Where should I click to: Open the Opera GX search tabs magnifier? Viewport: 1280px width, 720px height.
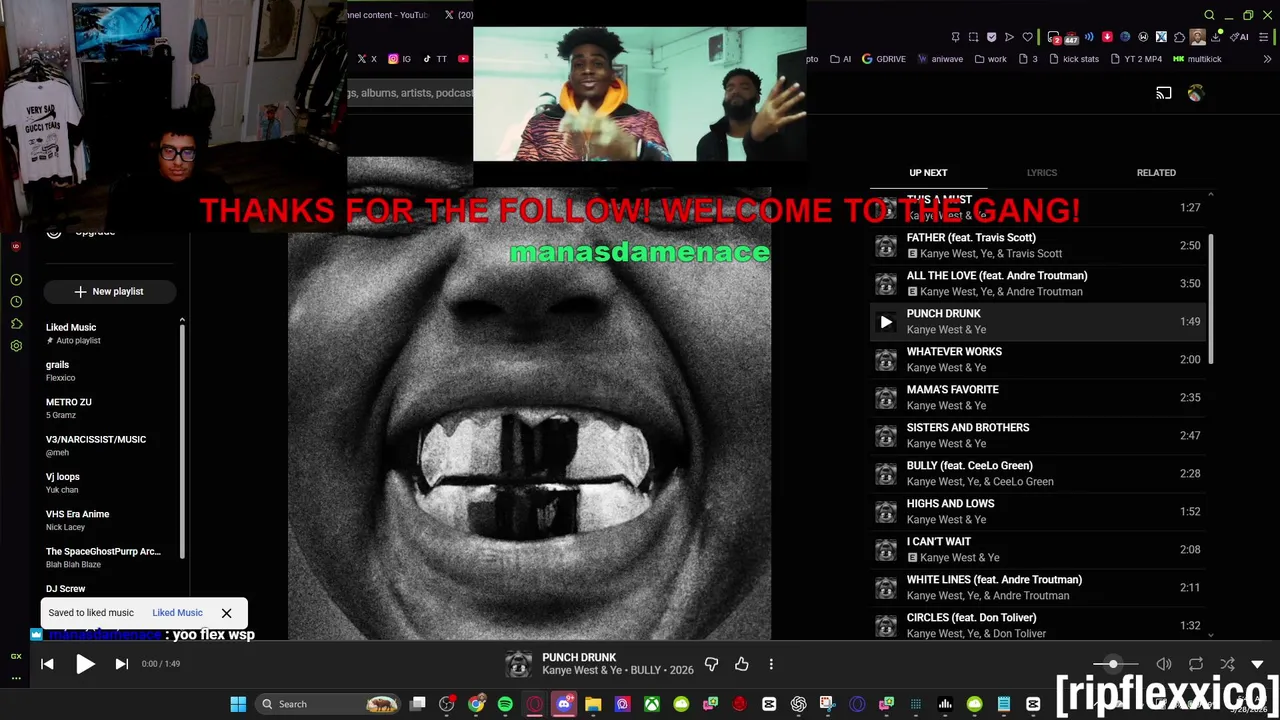[x=1209, y=15]
